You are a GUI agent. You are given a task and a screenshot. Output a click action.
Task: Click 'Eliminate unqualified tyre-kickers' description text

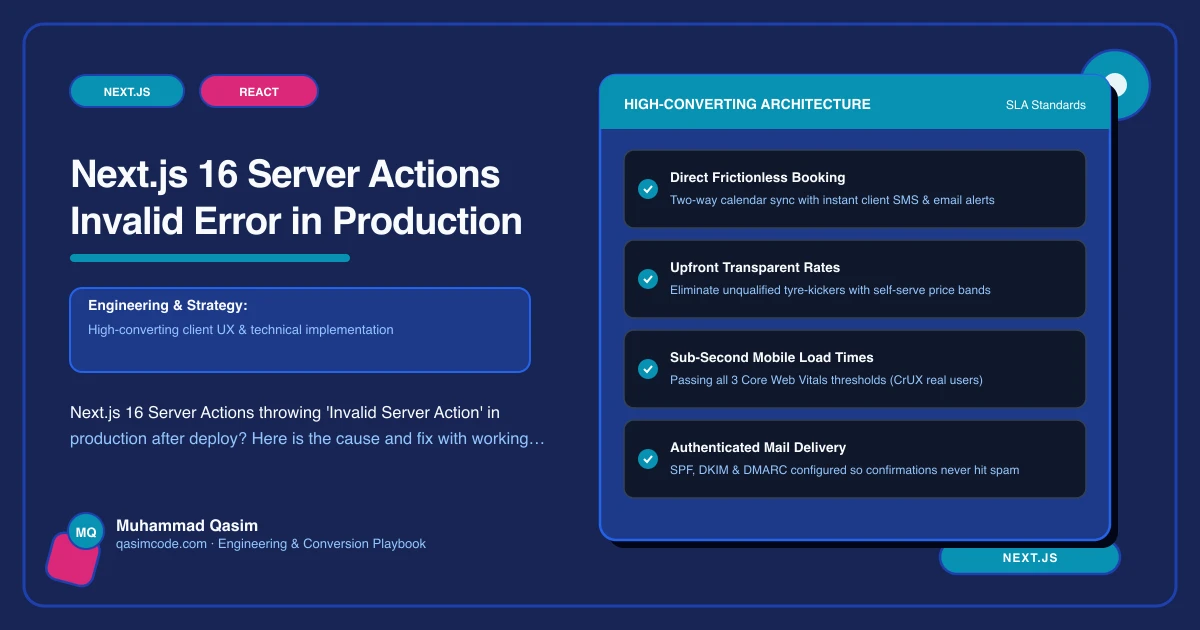click(830, 290)
